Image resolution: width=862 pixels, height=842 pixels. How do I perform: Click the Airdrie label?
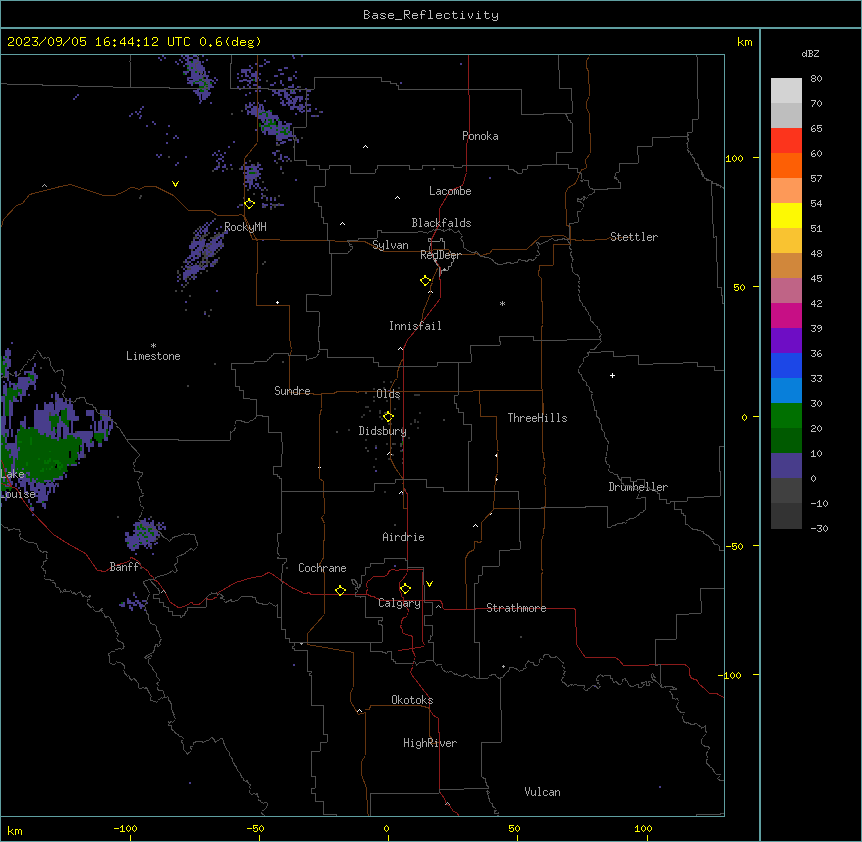(403, 537)
